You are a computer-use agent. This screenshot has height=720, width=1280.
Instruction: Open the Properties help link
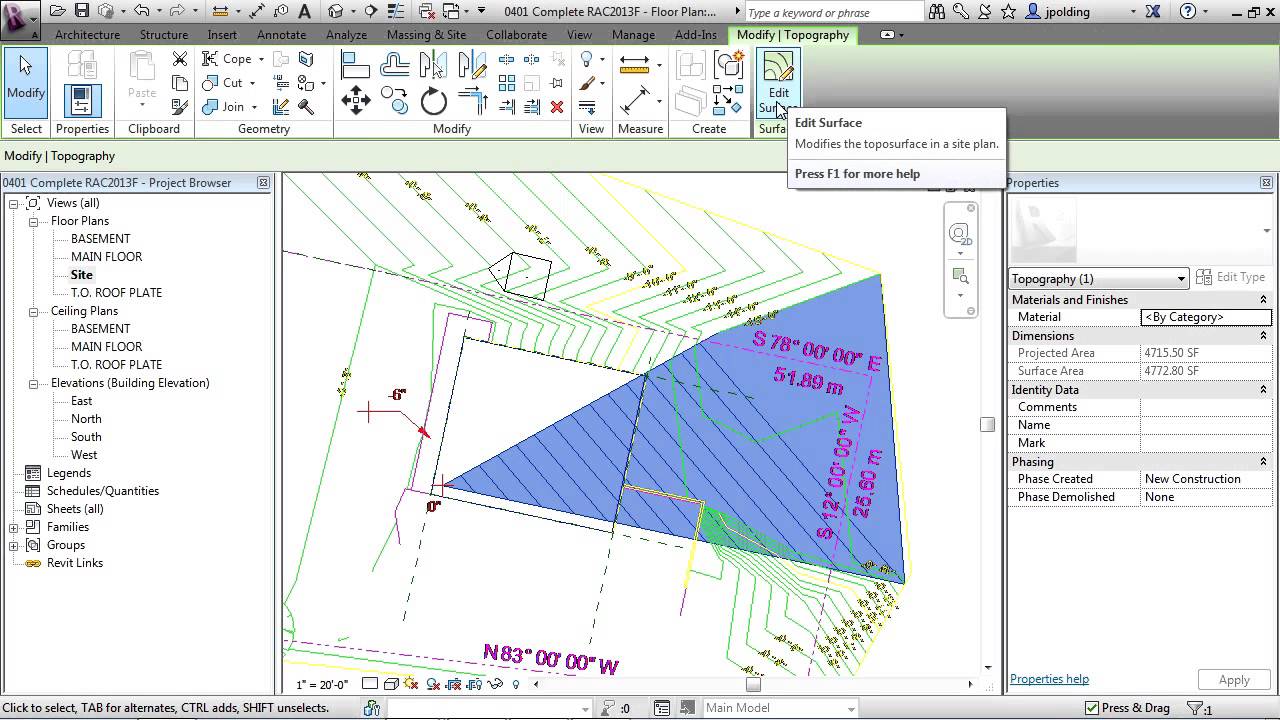point(1049,679)
